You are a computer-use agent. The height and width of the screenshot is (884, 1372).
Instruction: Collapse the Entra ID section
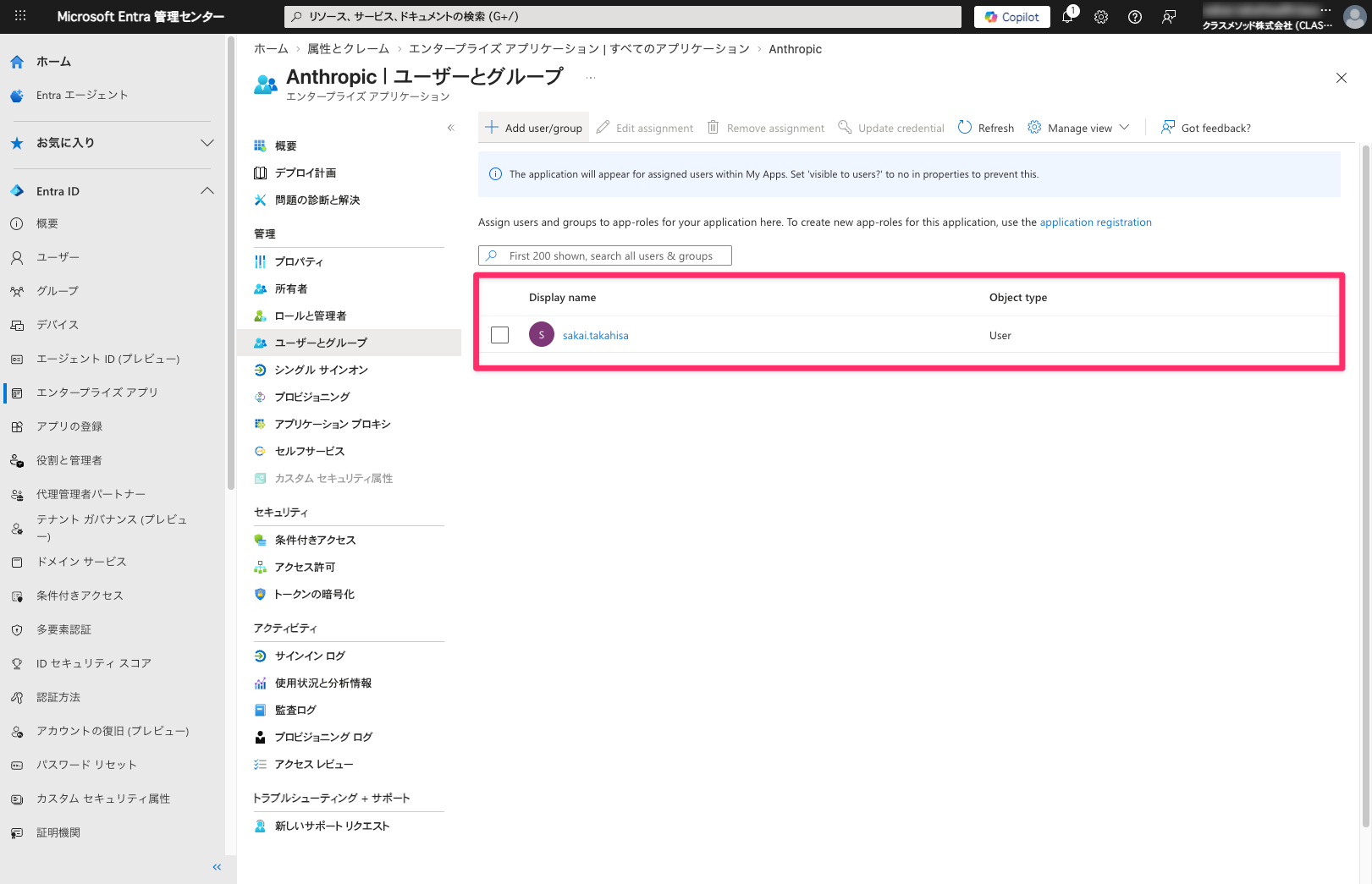(x=207, y=191)
